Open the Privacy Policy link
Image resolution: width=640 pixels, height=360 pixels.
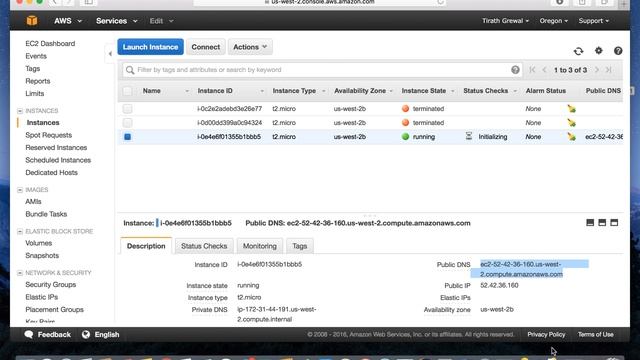point(546,335)
